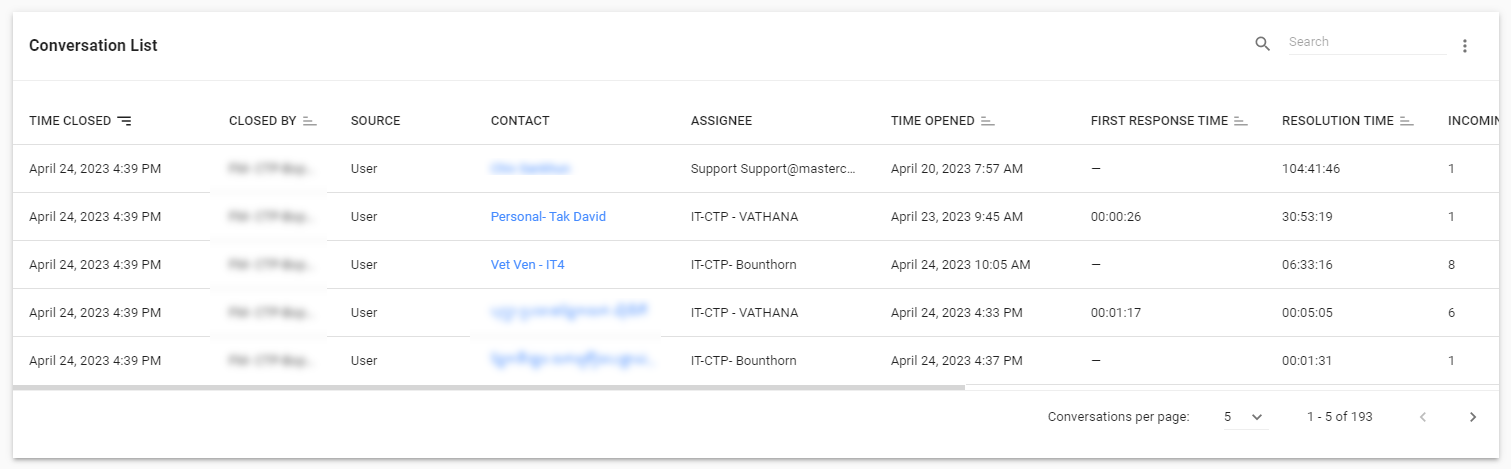Click the search magnifier icon
Screen dimensions: 1511x469
coord(1262,44)
